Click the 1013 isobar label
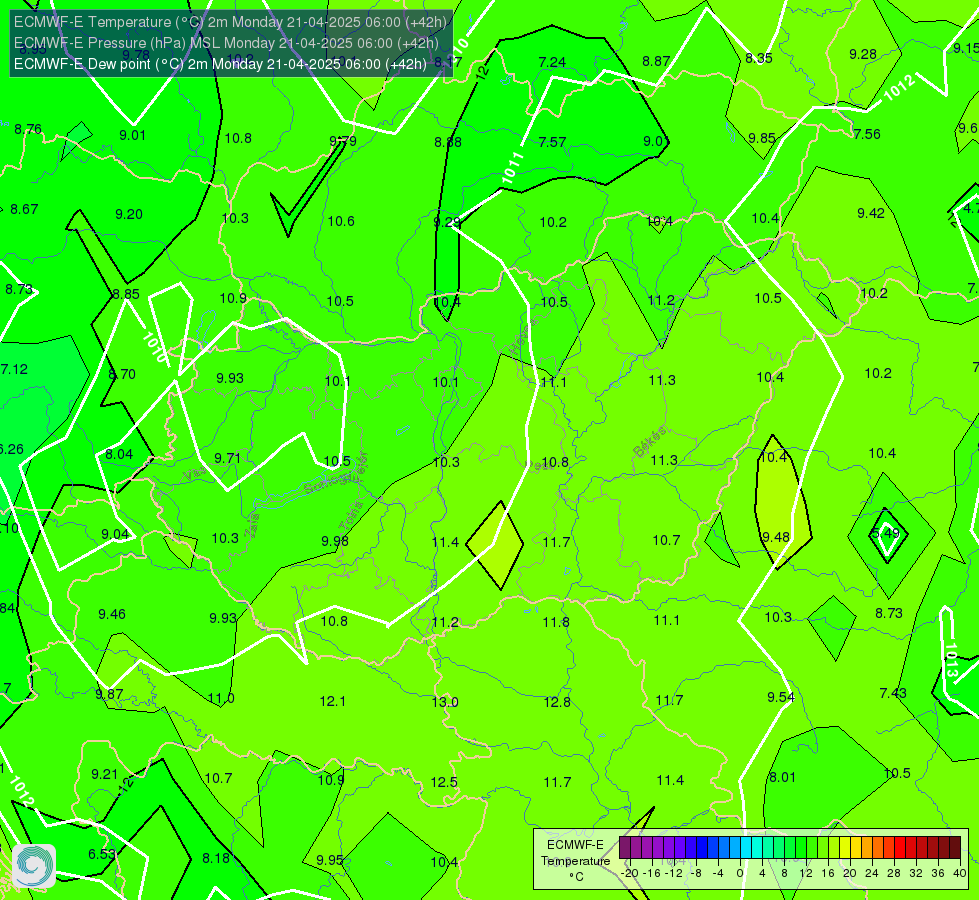 [x=950, y=661]
